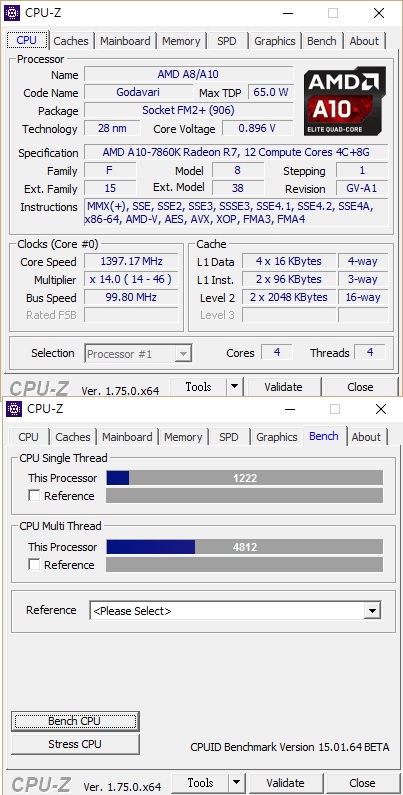
Task: Click the Max TDP value 65.0 W
Action: point(271,92)
